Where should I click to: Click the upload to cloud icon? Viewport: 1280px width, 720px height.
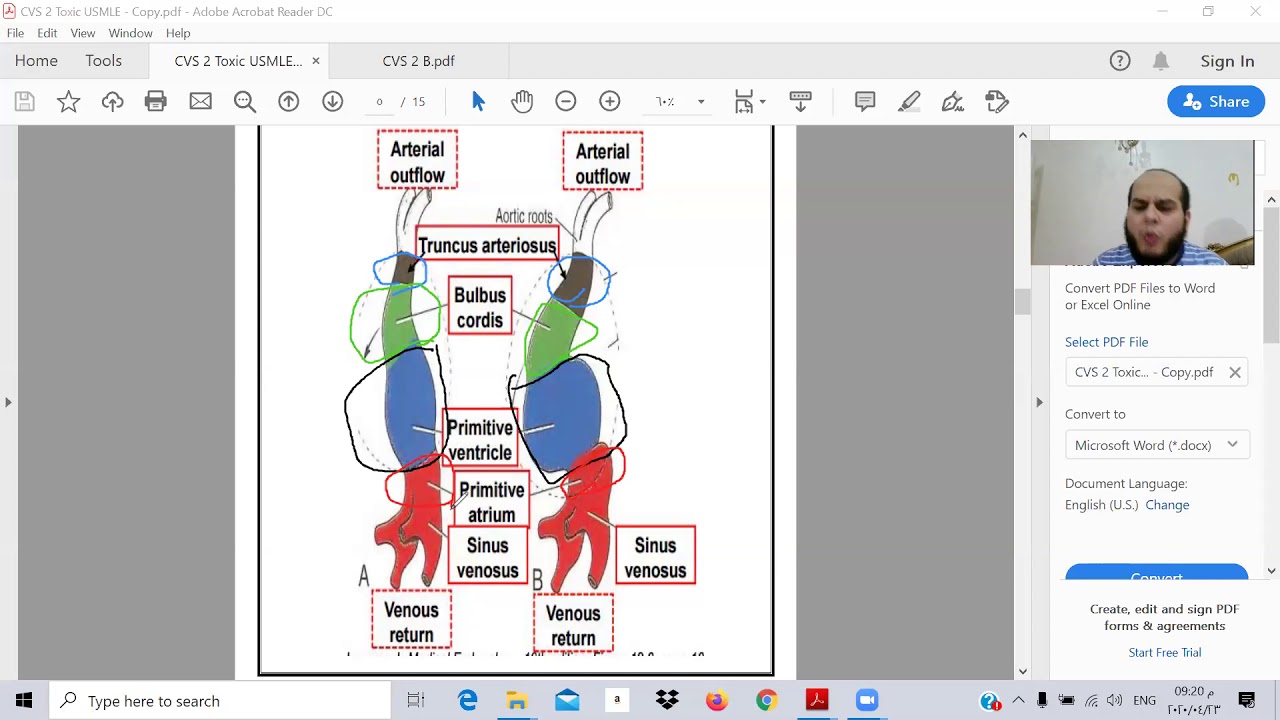(x=112, y=101)
